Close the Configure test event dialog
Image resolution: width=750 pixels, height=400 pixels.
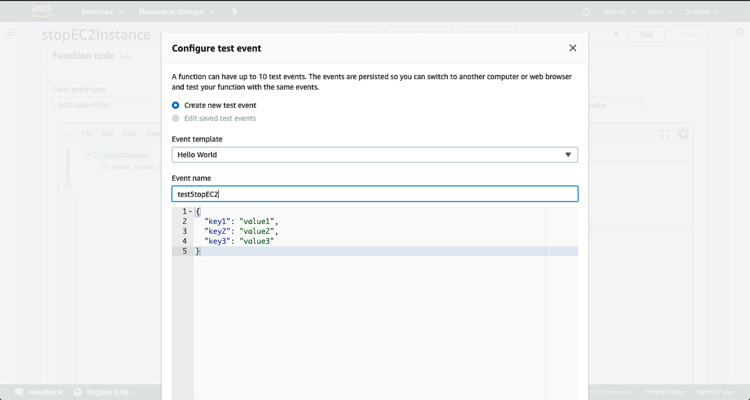tap(572, 48)
